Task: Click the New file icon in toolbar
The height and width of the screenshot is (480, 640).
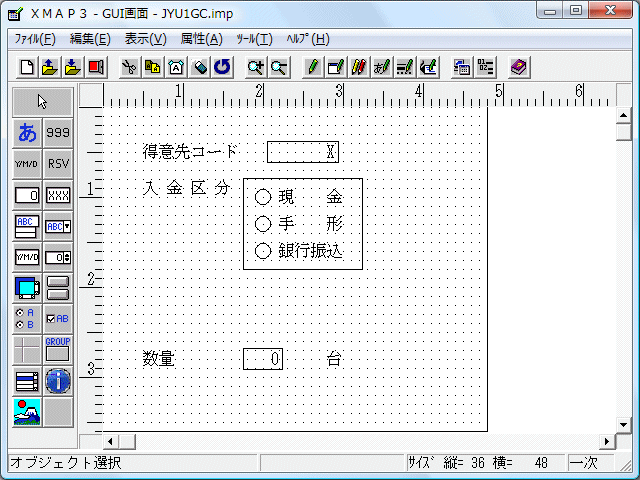Action: 27,67
